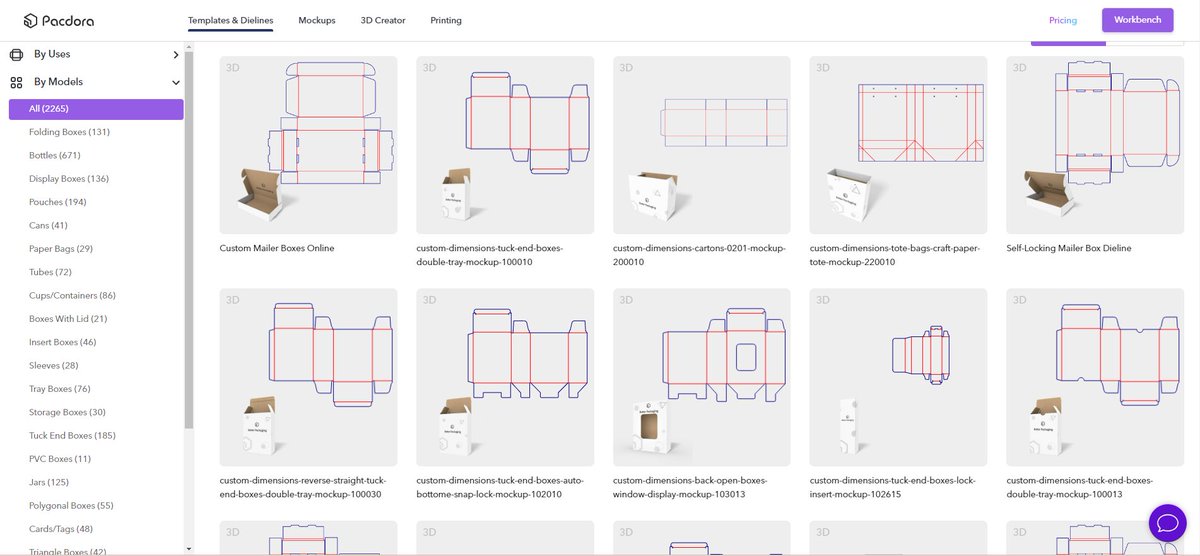
Task: Open the 3D Creator menu item
Action: tap(383, 20)
